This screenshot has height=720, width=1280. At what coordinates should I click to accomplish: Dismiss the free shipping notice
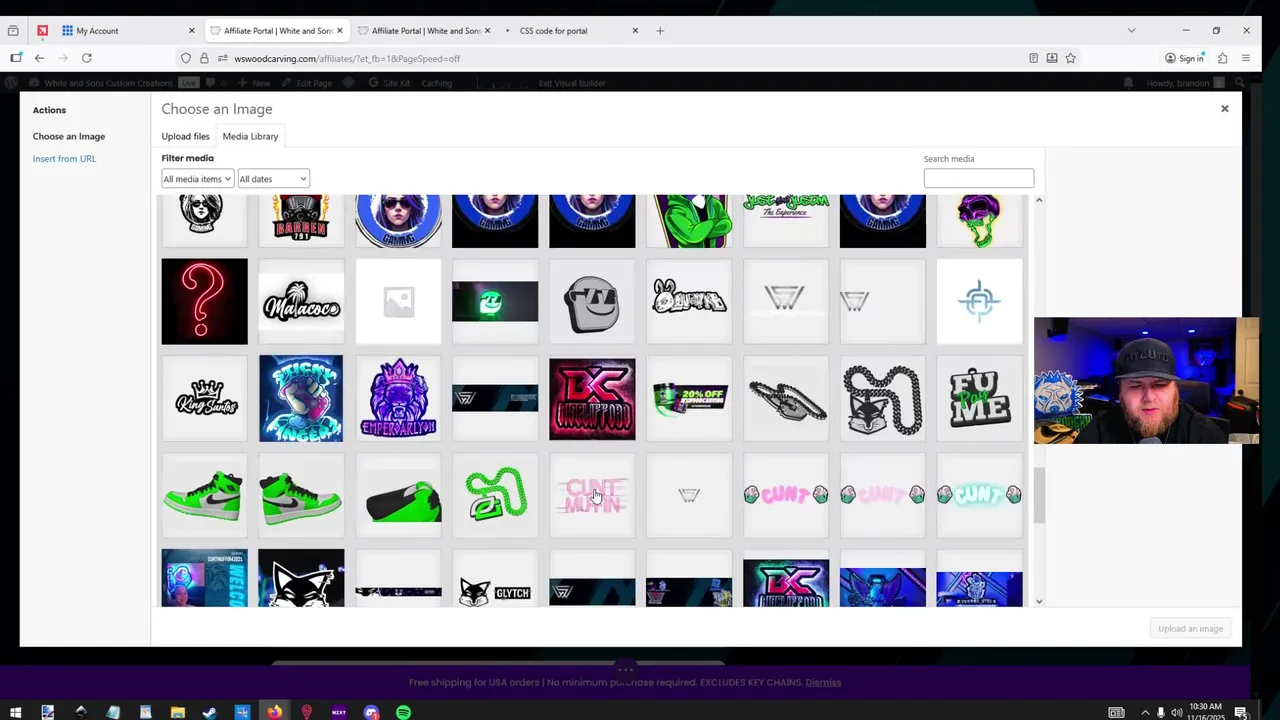(x=823, y=683)
